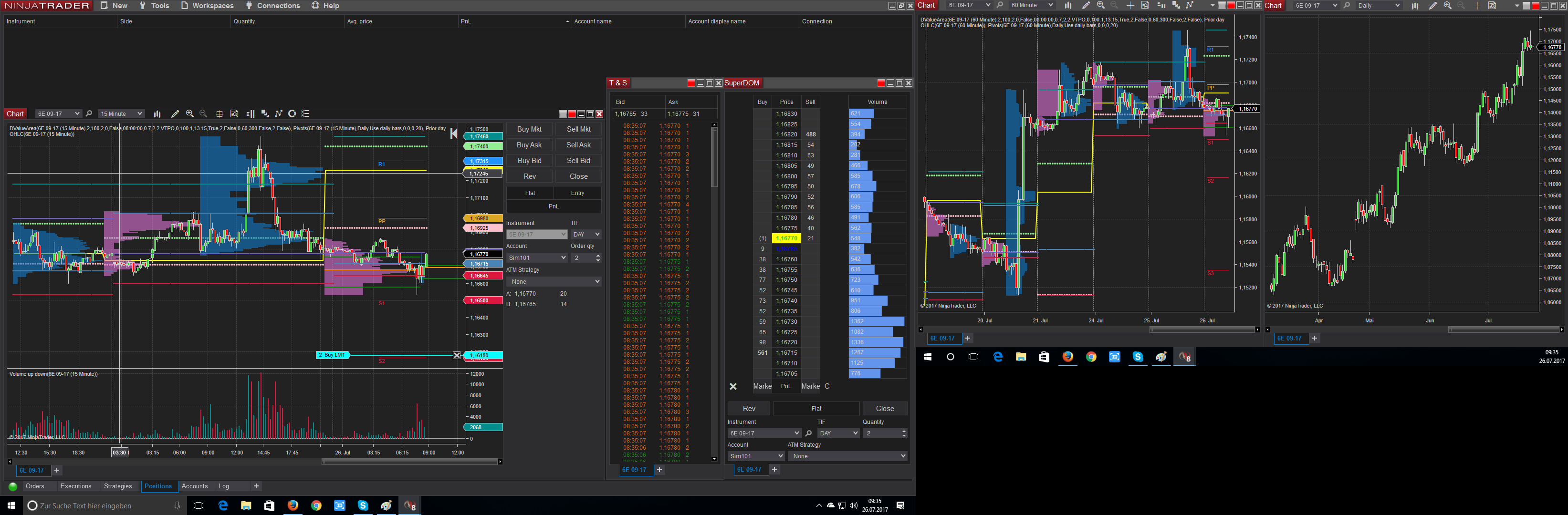Zoom in on the Daily chart
This screenshot has width=1568, height=515.
(1447, 5)
